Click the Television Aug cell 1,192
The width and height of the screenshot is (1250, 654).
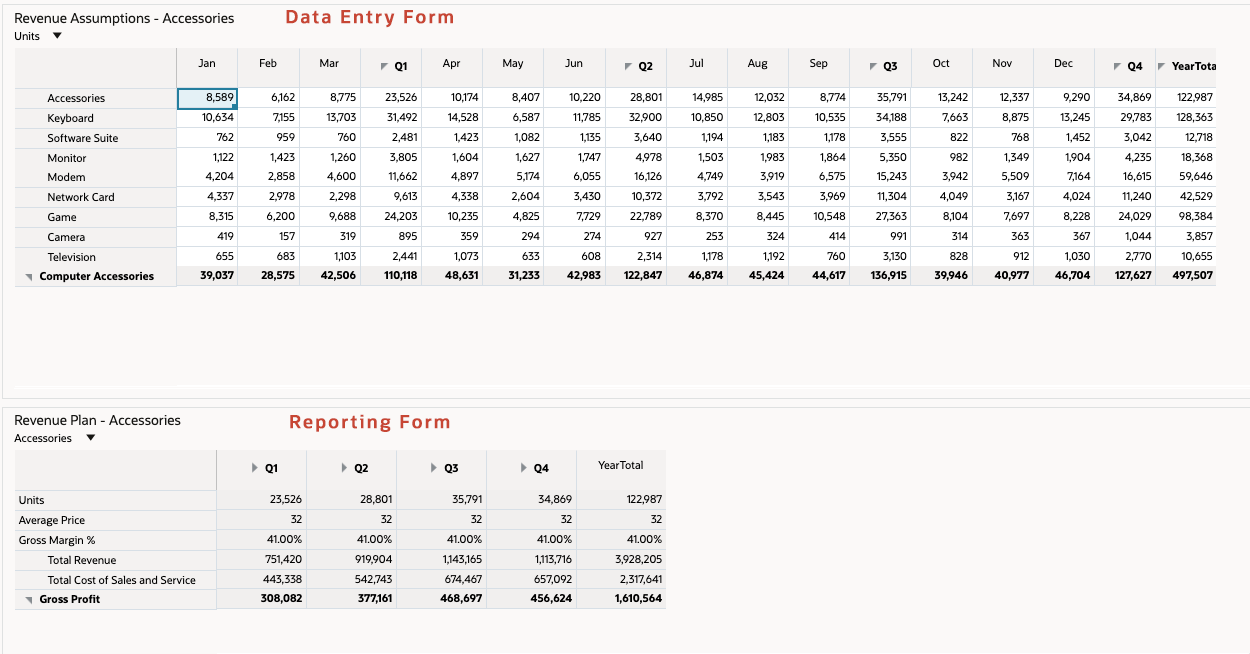757,257
